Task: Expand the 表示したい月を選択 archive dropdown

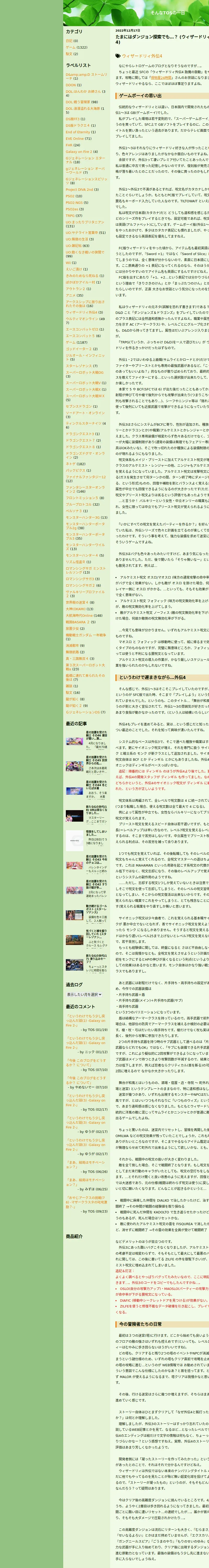Action: 84,995
